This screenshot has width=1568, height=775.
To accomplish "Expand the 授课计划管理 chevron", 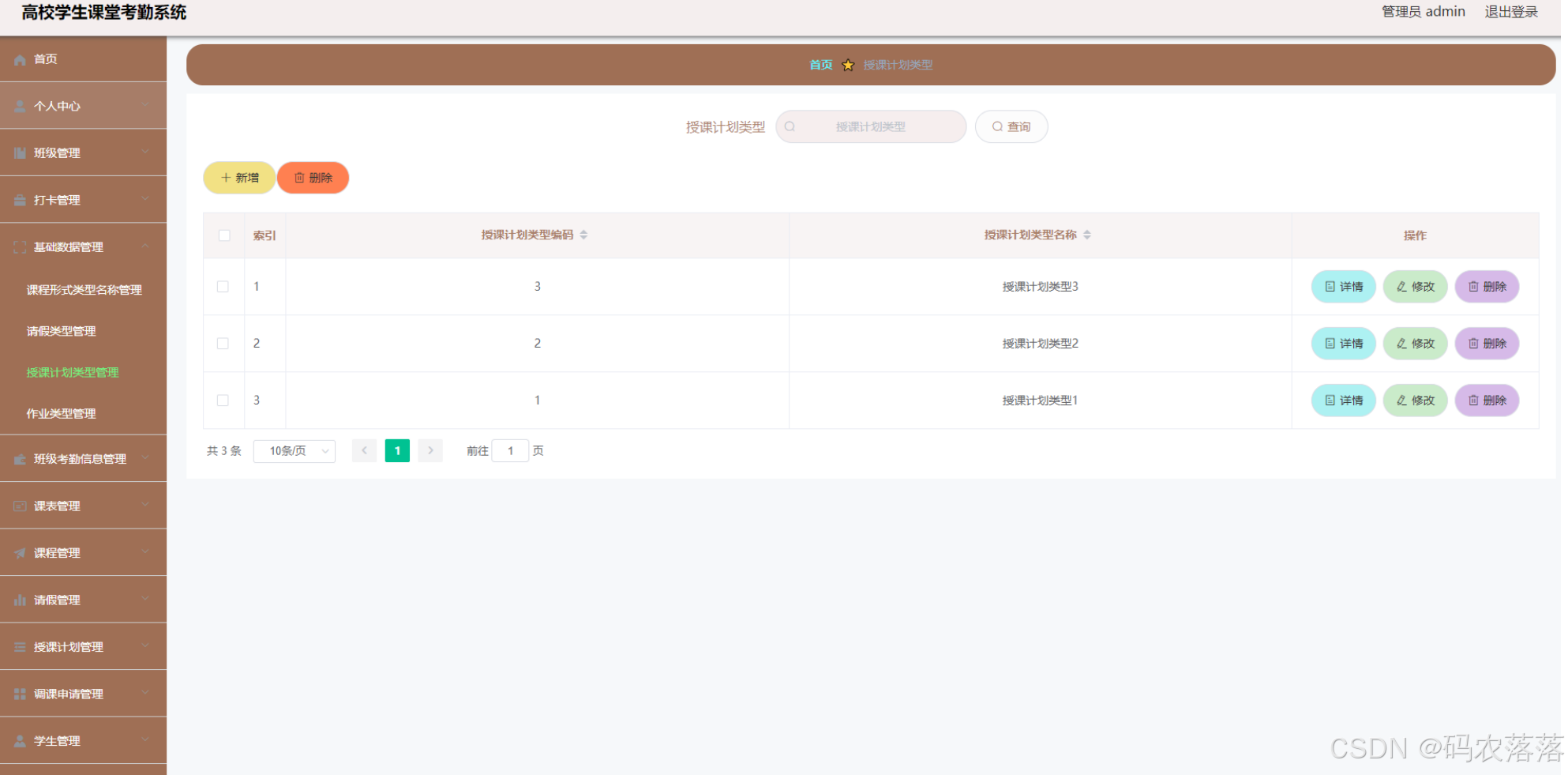I will pyautogui.click(x=145, y=645).
